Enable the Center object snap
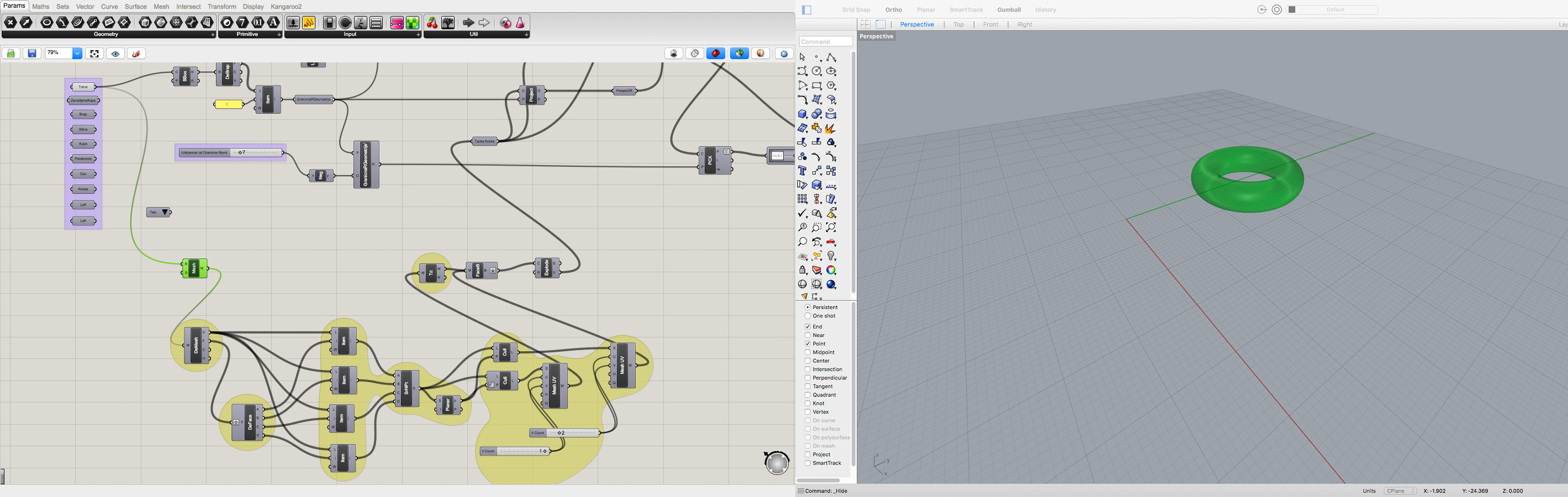The width and height of the screenshot is (1568, 497). click(807, 361)
